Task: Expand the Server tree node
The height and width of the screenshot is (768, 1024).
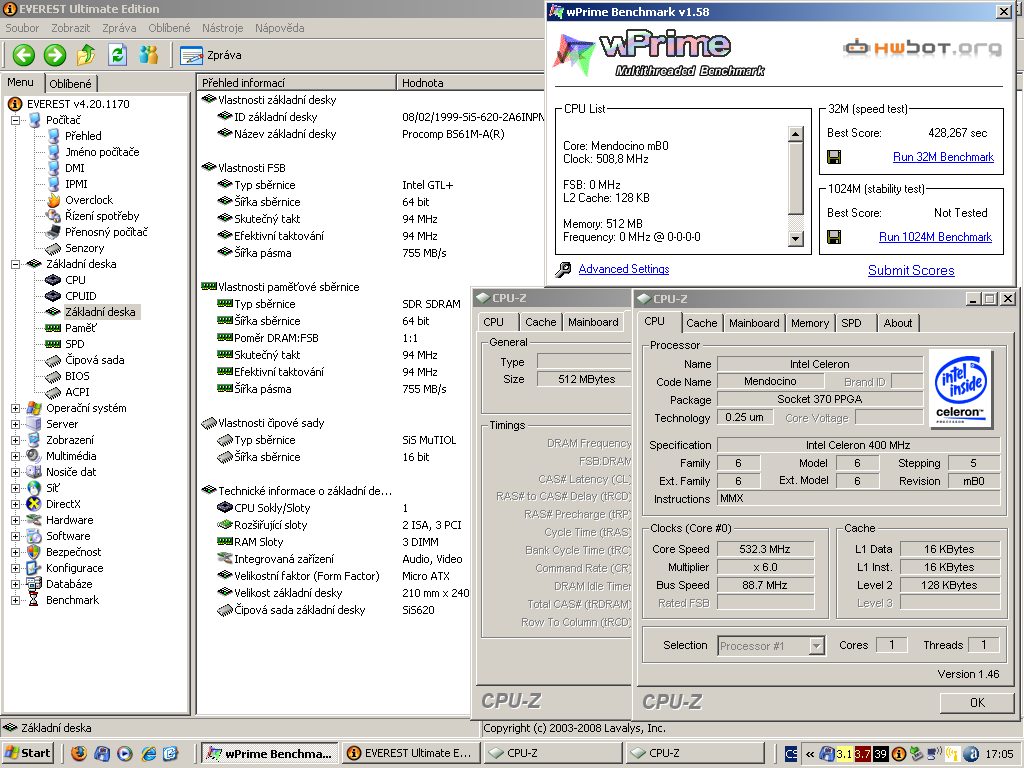Action: [15, 424]
